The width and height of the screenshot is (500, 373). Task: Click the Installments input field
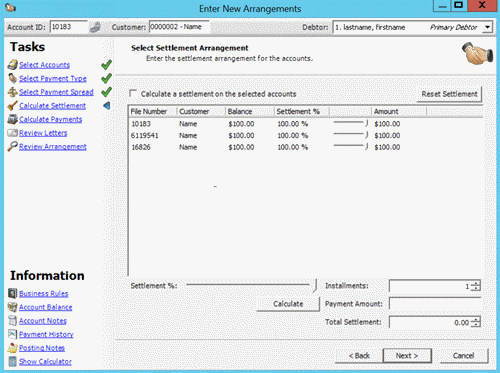(x=431, y=286)
